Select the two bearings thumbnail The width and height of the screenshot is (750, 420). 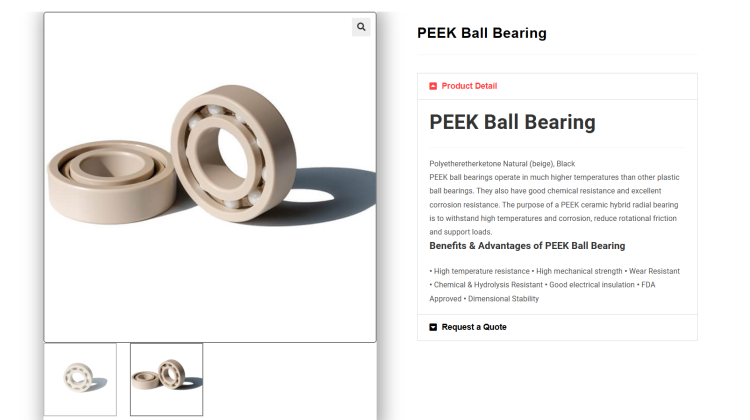point(166,379)
